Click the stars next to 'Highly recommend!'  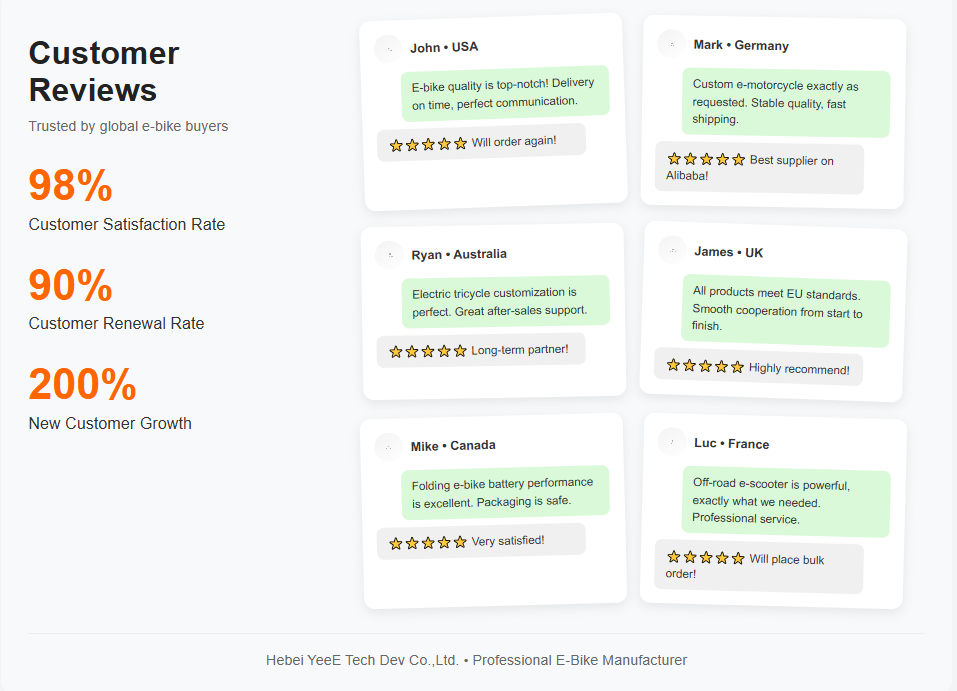[706, 366]
